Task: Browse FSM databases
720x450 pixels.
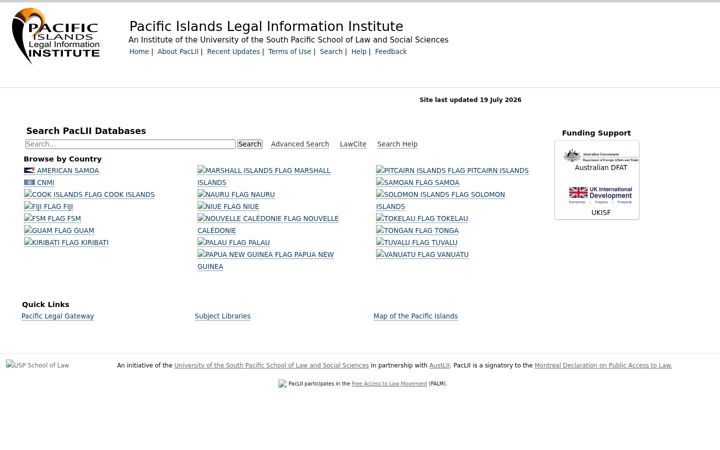Action: click(x=52, y=218)
